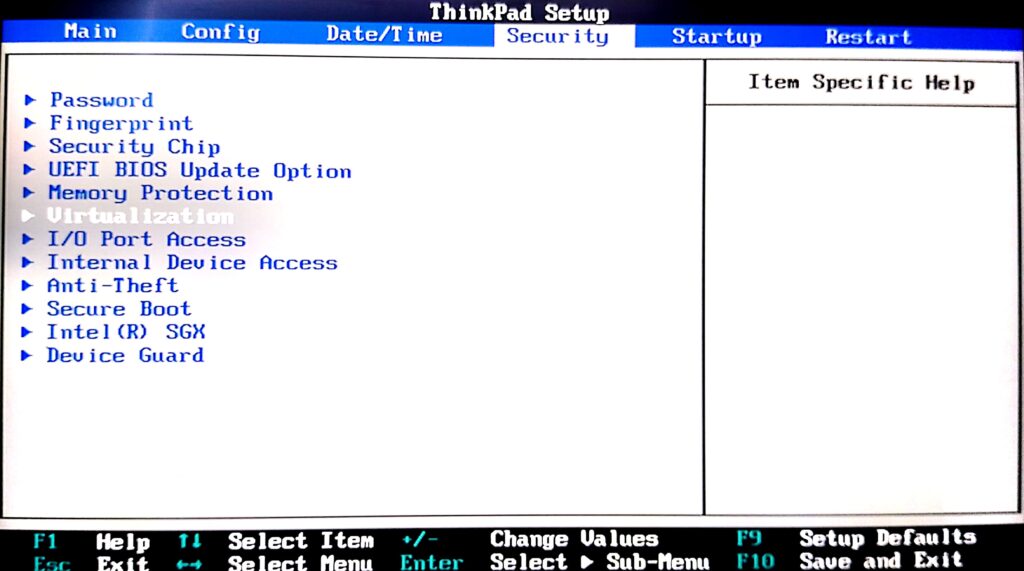This screenshot has width=1024, height=571.
Task: Click the Exit label beside Esc
Action: [x=123, y=563]
